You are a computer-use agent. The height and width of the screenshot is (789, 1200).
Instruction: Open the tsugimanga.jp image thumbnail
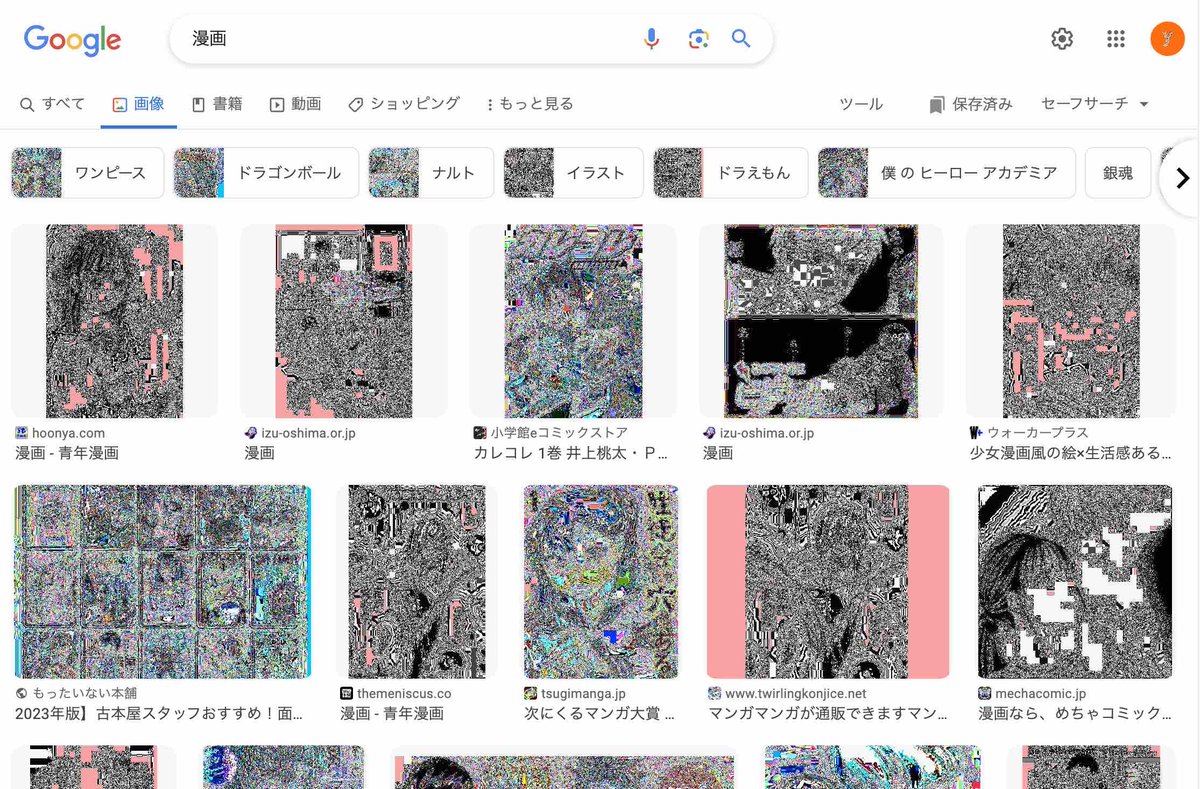click(601, 582)
